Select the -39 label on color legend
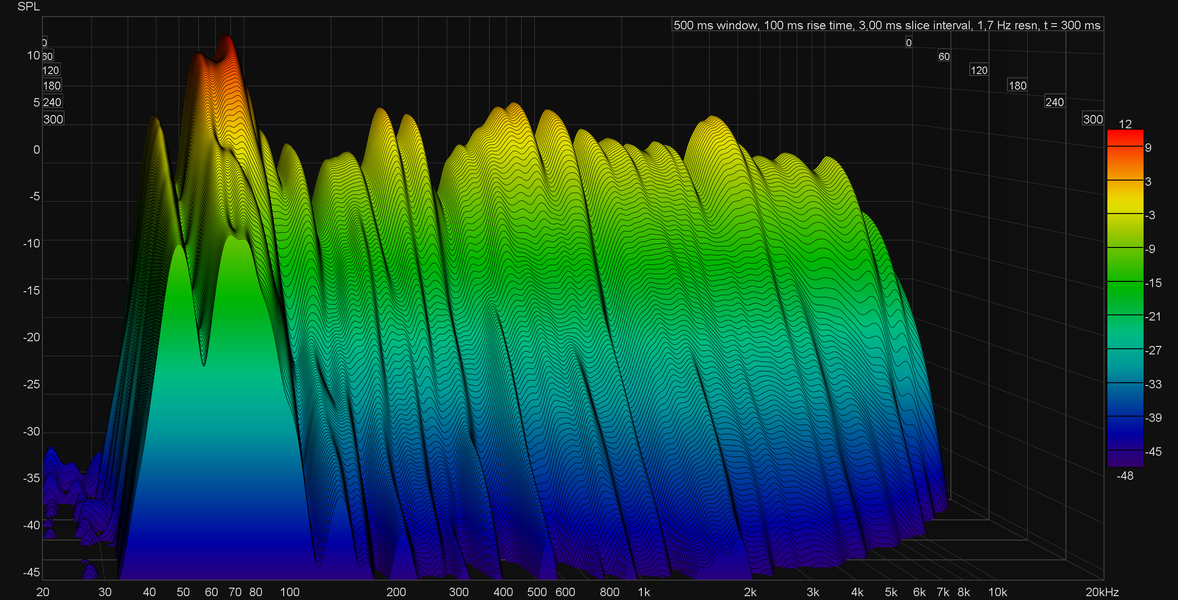The height and width of the screenshot is (600, 1178). (x=1153, y=418)
